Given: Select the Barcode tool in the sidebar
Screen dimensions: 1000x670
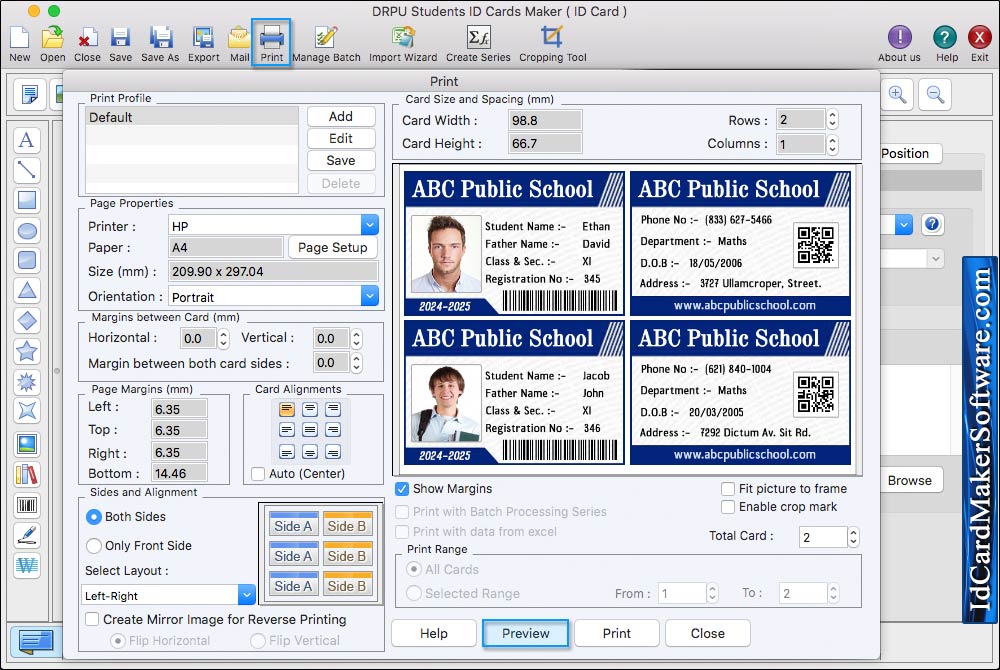Looking at the screenshot, I should tap(27, 506).
